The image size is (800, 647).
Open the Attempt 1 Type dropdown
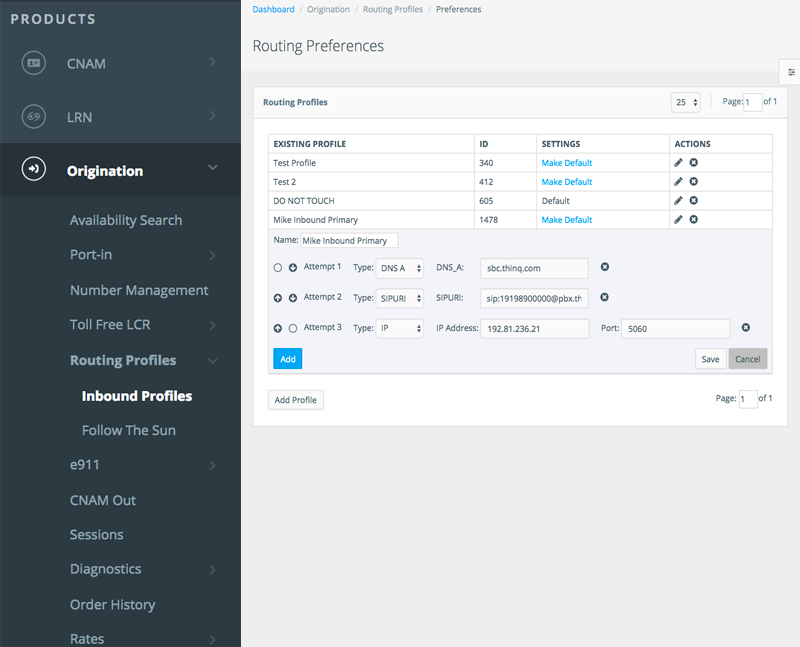click(x=399, y=268)
